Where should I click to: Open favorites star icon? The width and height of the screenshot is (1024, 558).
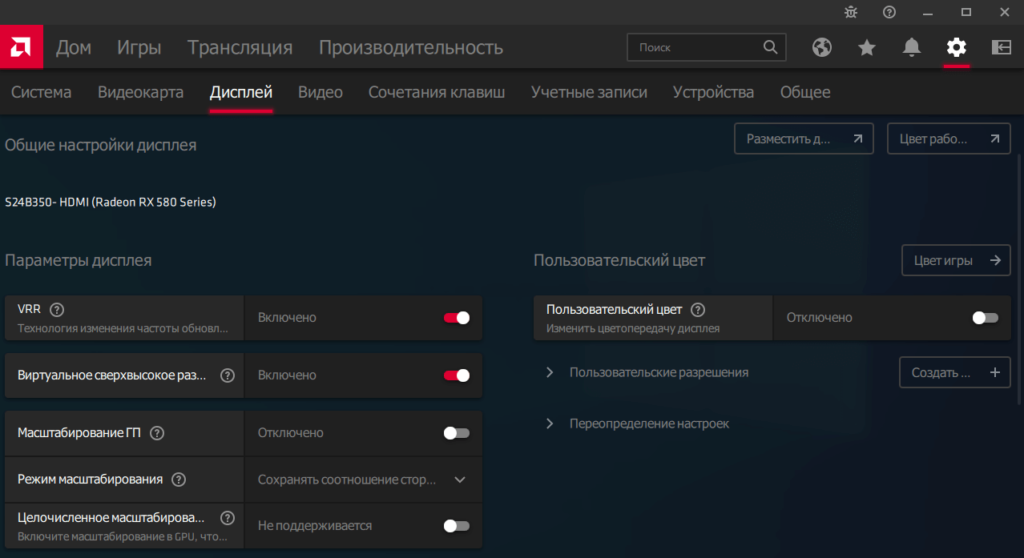click(x=867, y=47)
